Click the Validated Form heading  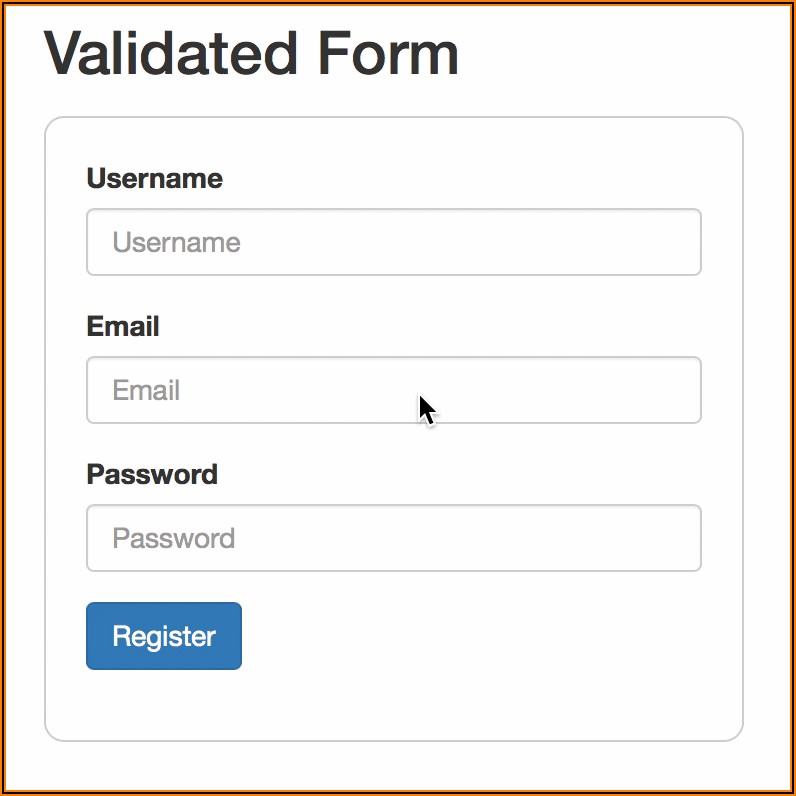[x=251, y=53]
